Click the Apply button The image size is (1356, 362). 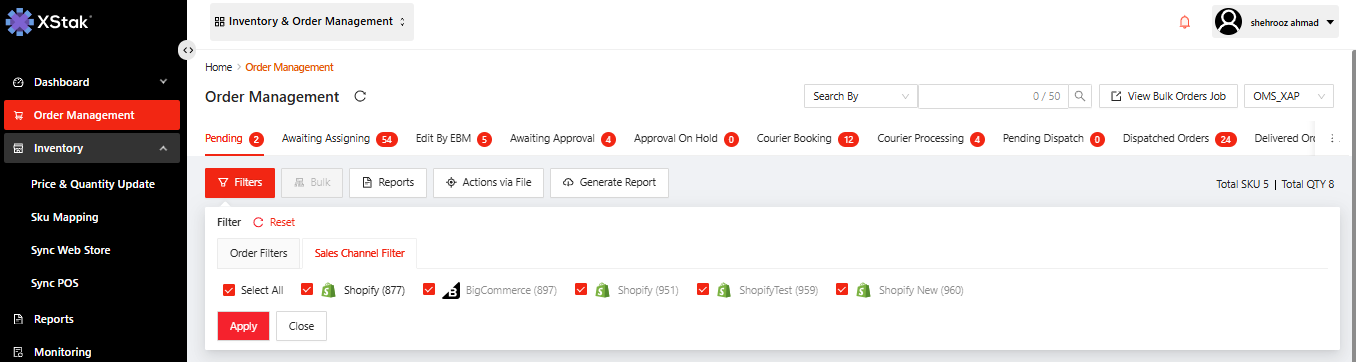click(243, 326)
